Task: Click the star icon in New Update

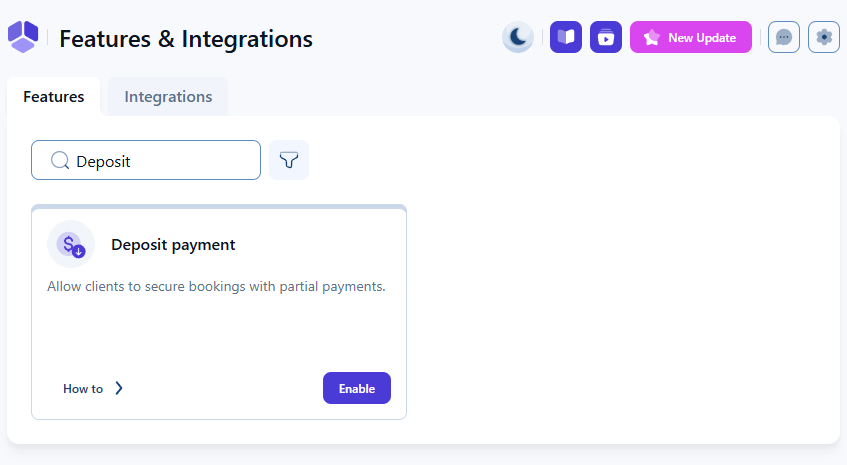Action: click(652, 38)
